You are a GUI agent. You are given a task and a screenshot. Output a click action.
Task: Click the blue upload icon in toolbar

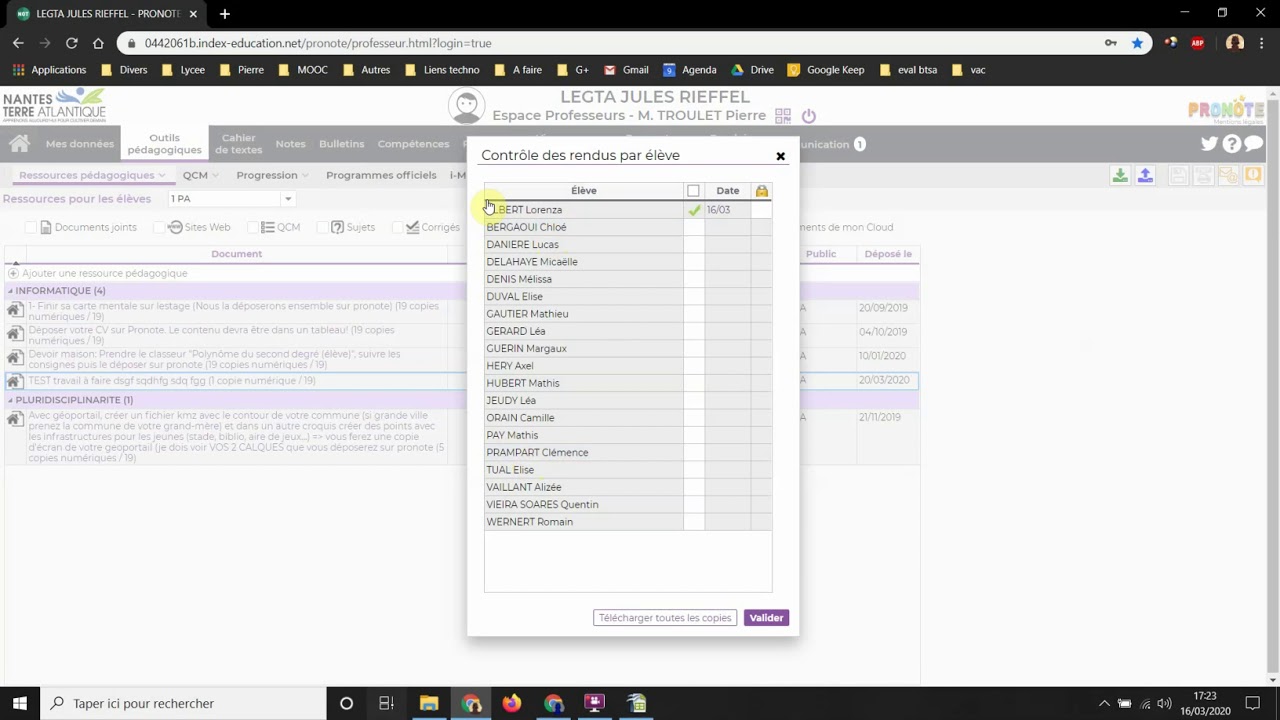click(1145, 175)
